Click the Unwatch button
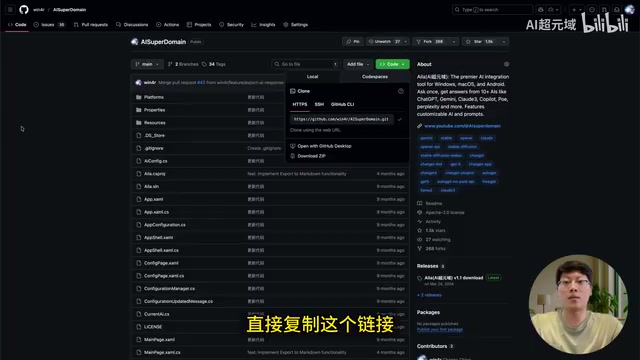The height and width of the screenshot is (360, 640). click(x=384, y=42)
